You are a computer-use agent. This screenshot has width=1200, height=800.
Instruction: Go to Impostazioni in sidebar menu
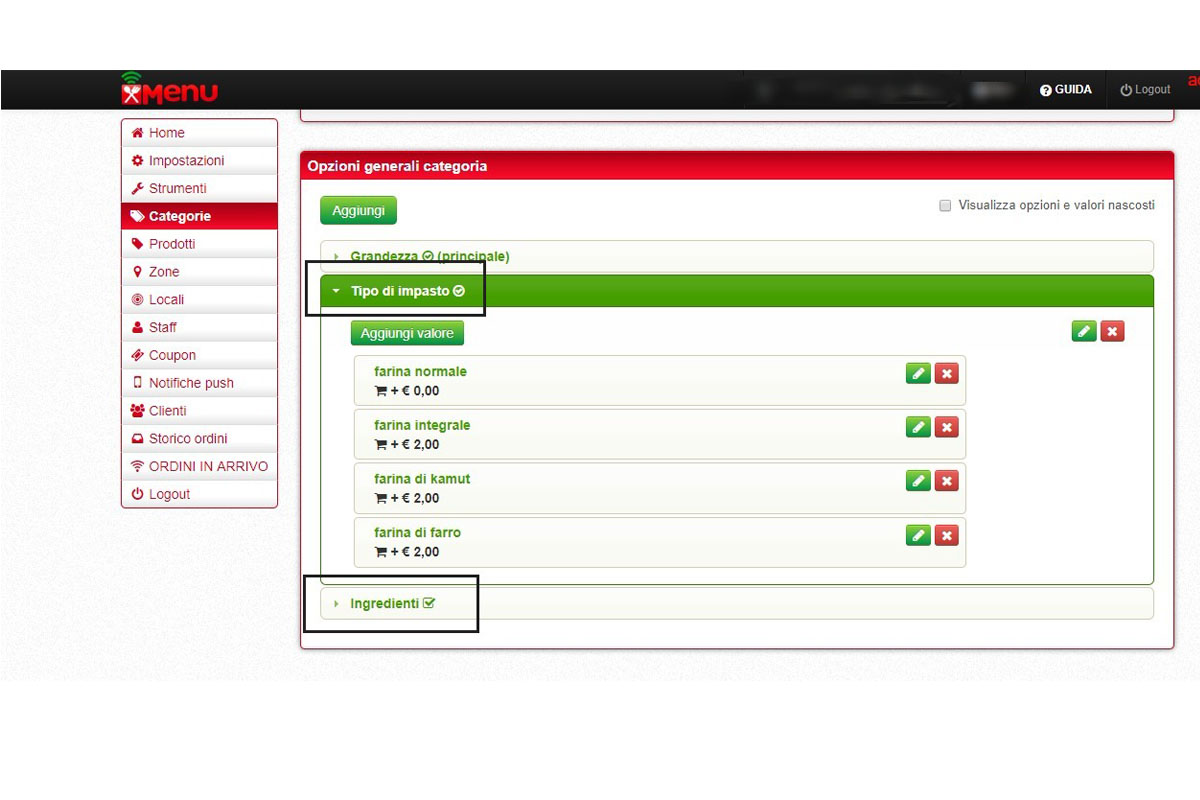click(x=186, y=161)
